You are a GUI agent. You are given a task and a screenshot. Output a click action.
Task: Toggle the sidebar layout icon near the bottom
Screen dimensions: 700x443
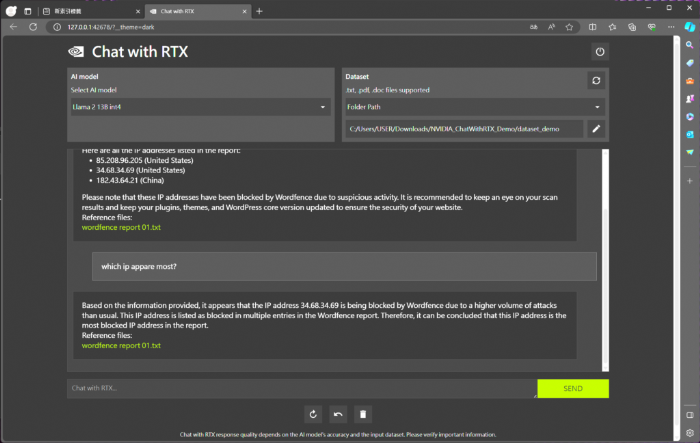(x=690, y=415)
